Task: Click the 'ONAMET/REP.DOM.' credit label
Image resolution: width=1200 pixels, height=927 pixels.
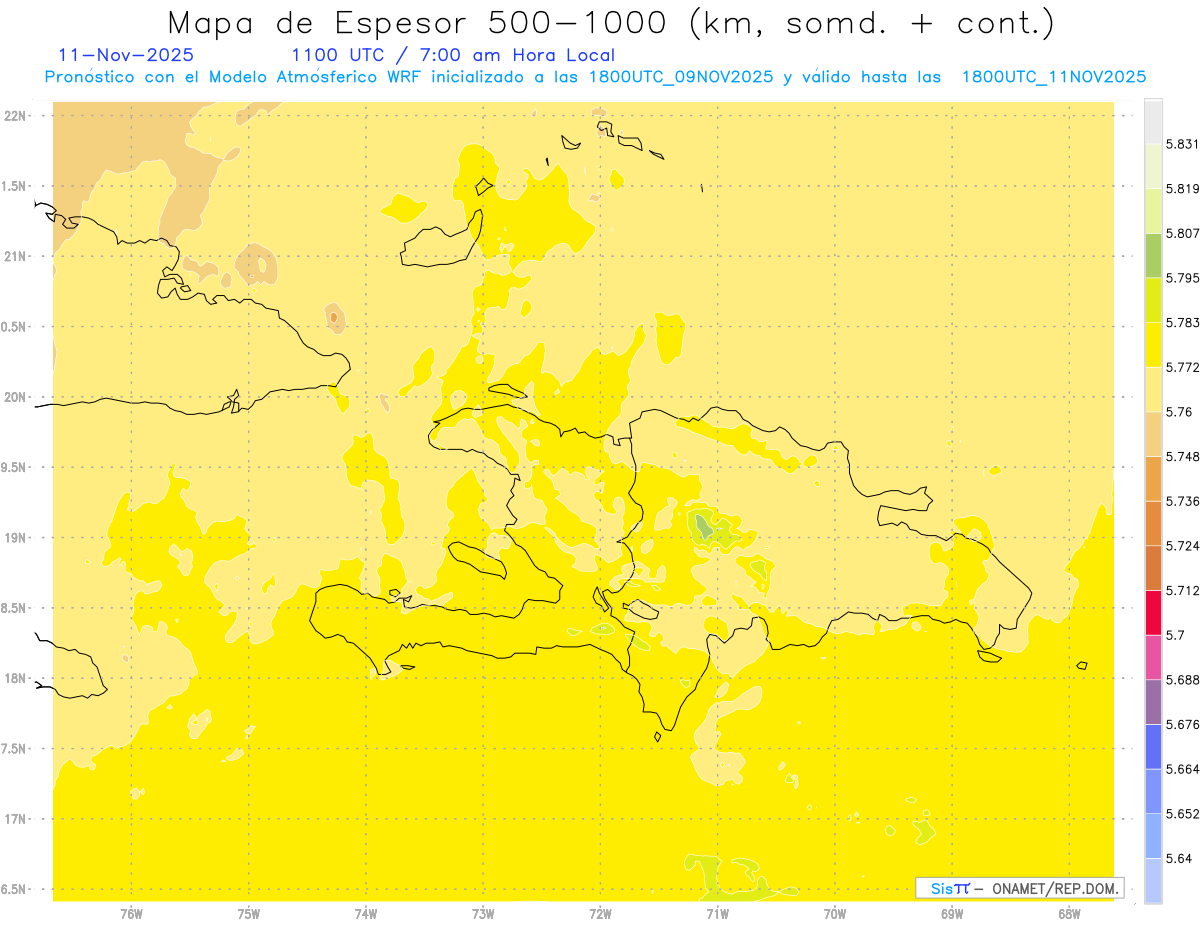Action: coord(1054,888)
